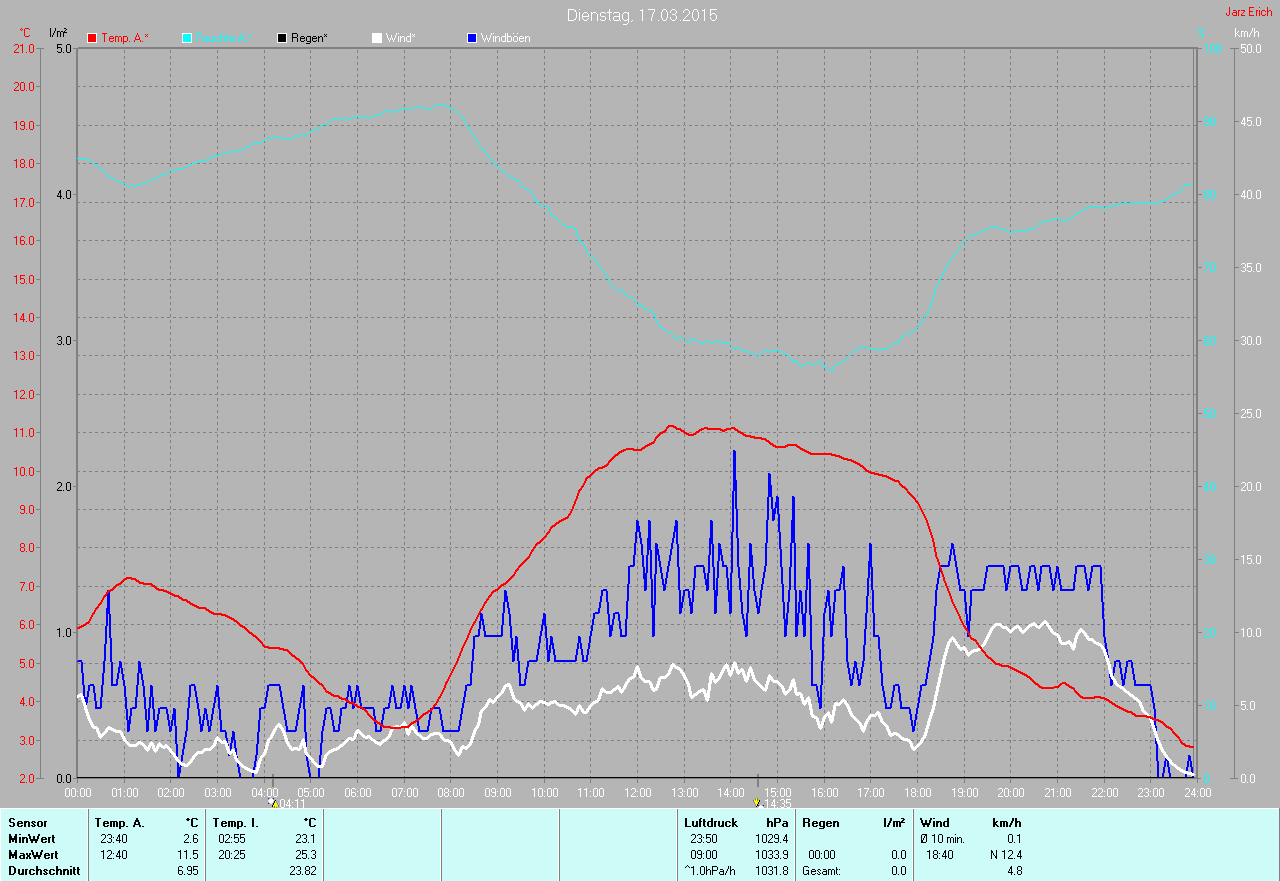This screenshot has width=1280, height=881.
Task: Select the "MaxWert" row label
Action: point(33,855)
